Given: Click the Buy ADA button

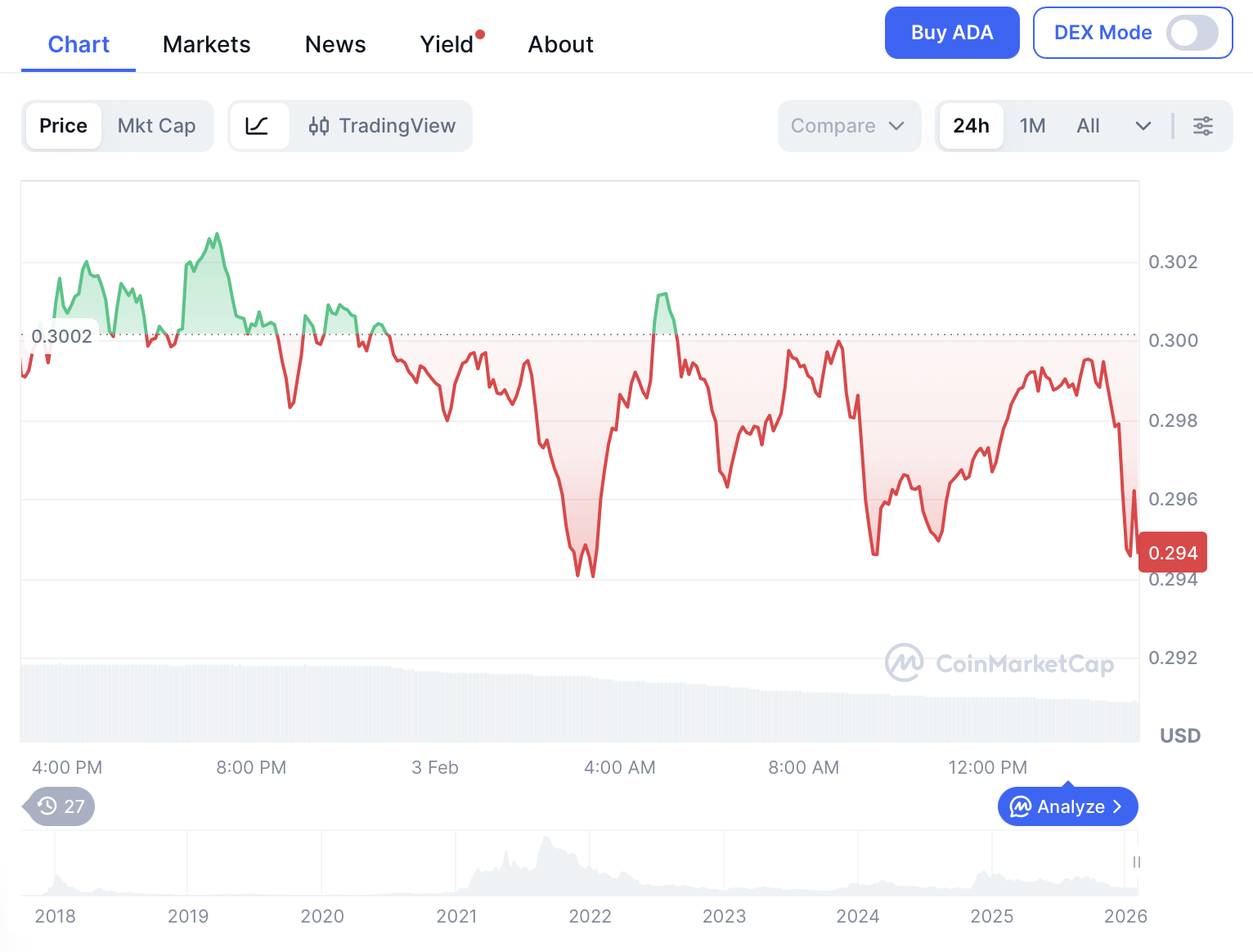Looking at the screenshot, I should (x=951, y=33).
